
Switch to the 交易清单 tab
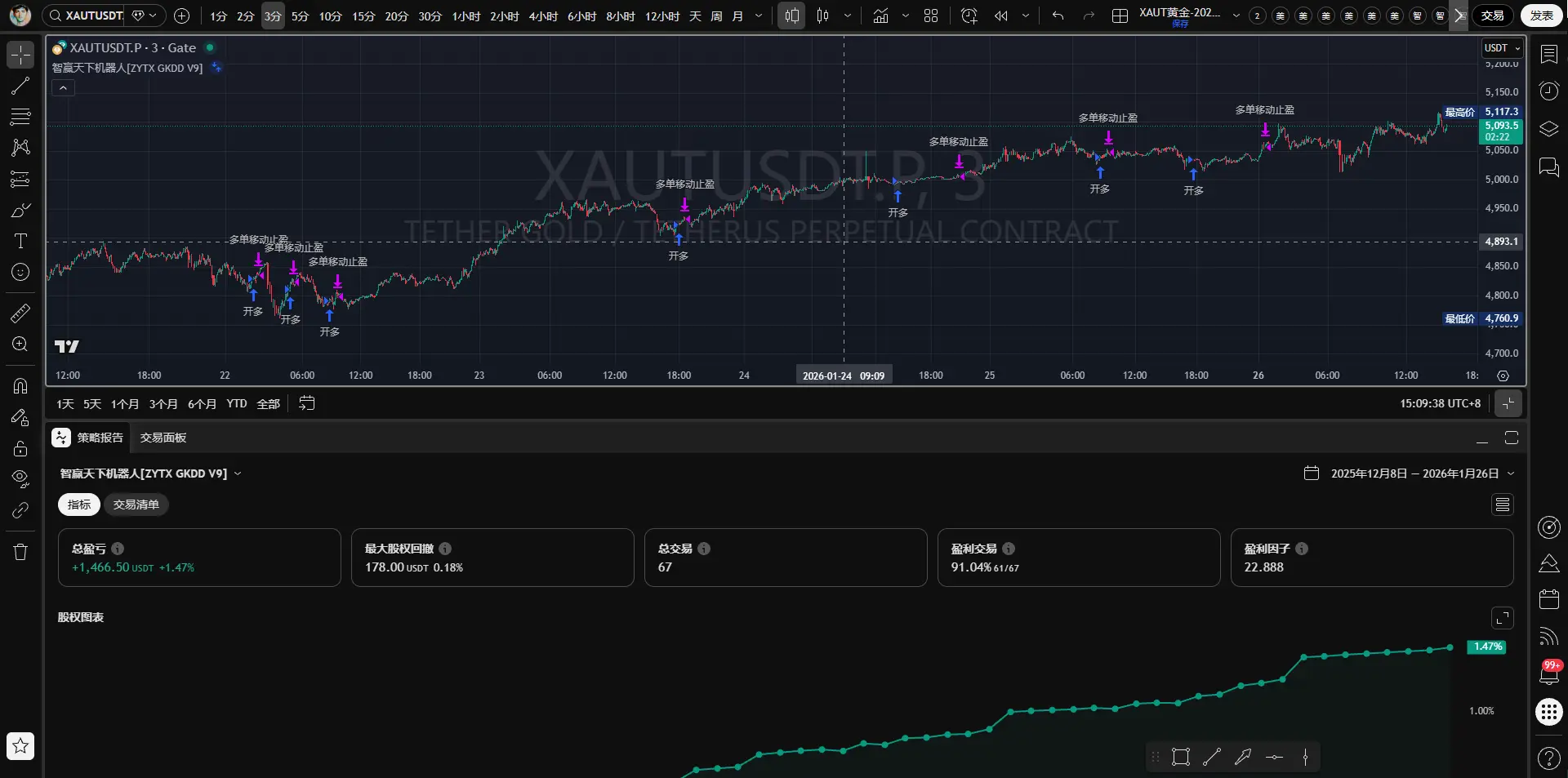coord(136,505)
